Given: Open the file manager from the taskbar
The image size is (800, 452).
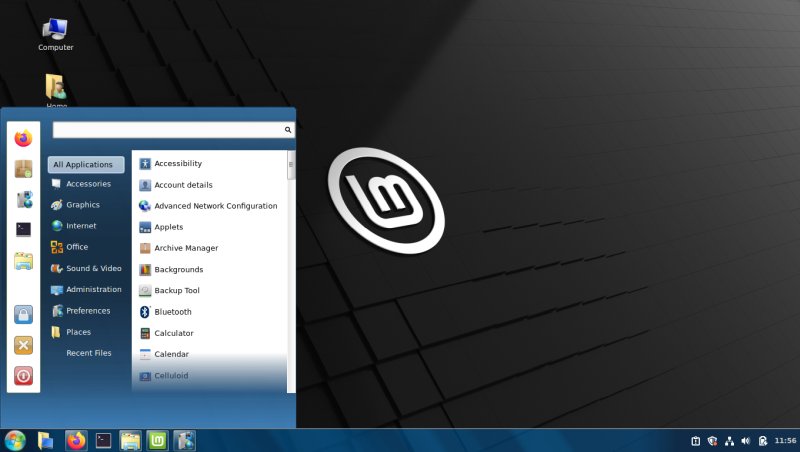Looking at the screenshot, I should click(130, 441).
